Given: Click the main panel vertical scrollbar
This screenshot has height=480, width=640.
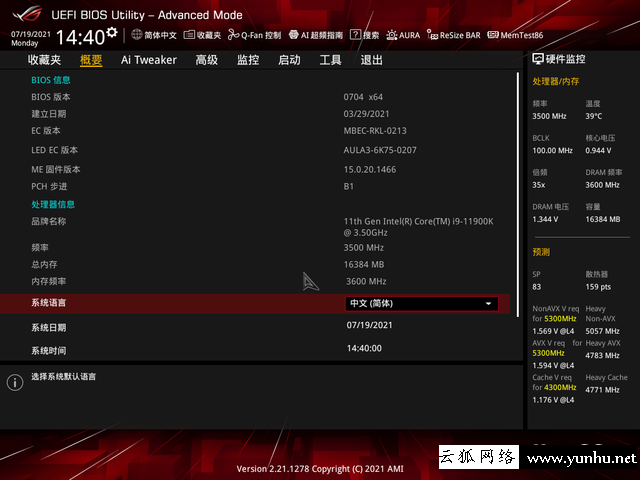Looking at the screenshot, I should click(518, 195).
